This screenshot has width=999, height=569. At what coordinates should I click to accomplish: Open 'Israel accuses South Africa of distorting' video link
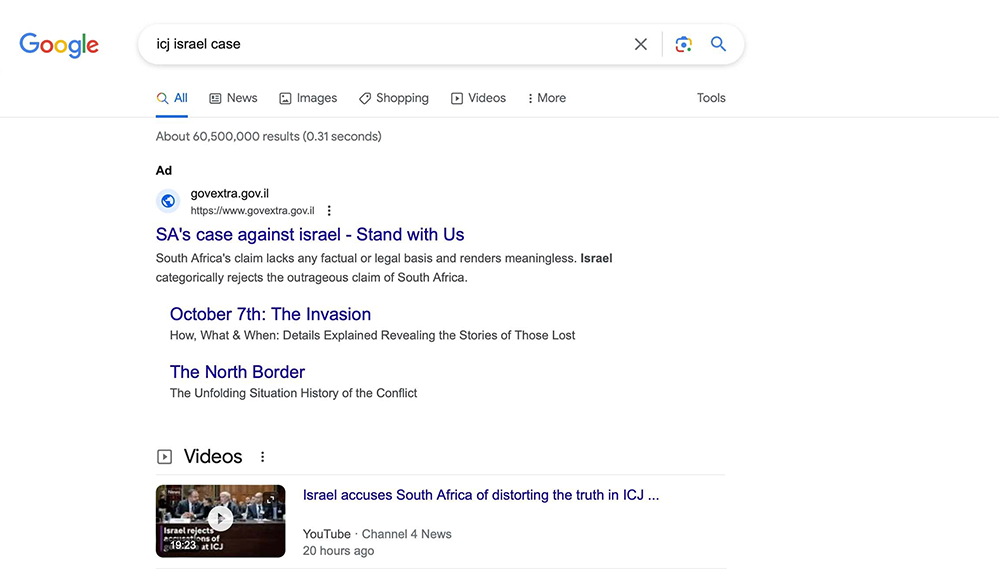481,495
